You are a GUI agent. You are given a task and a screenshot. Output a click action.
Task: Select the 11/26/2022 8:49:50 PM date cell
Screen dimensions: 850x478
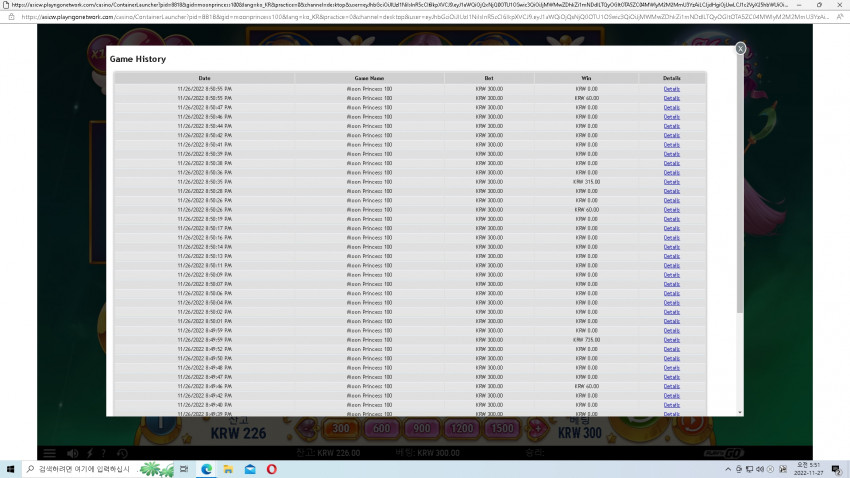tap(204, 358)
